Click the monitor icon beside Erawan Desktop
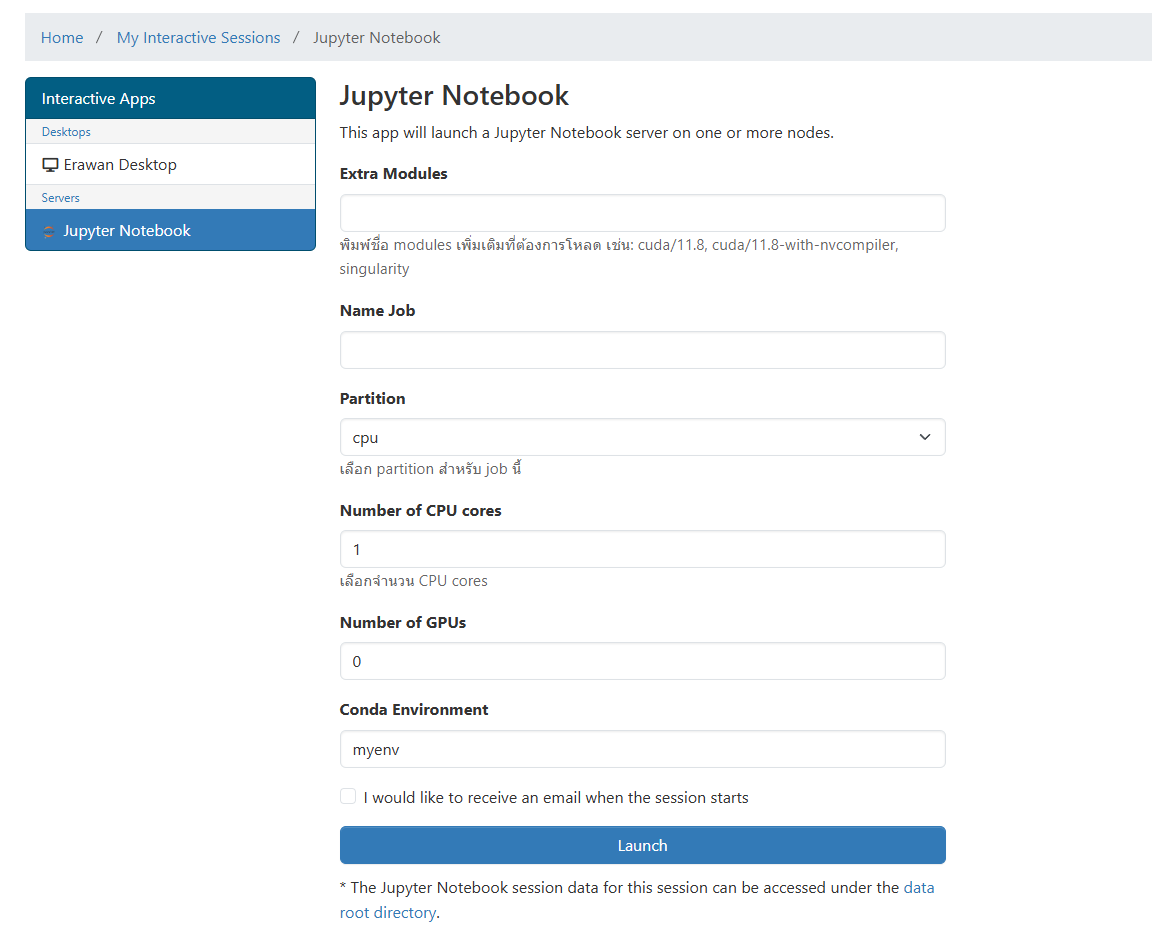The height and width of the screenshot is (930, 1152). click(50, 165)
